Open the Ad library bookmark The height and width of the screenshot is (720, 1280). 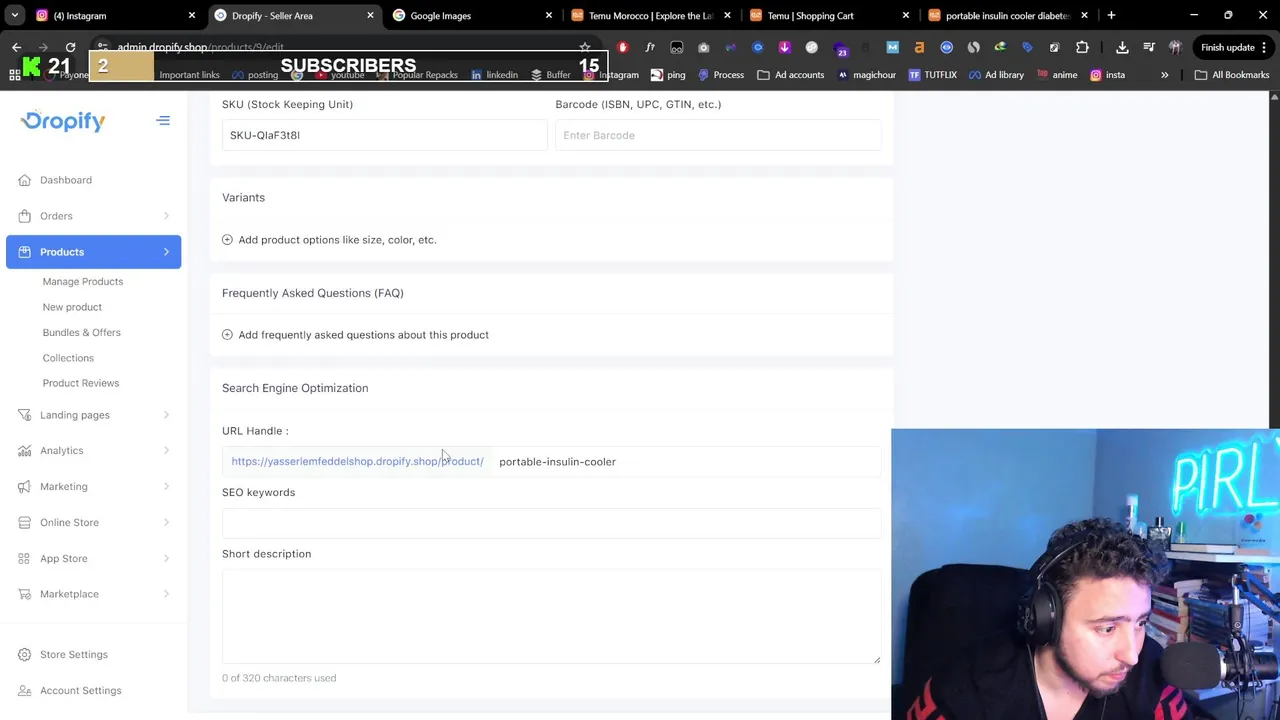pos(996,75)
